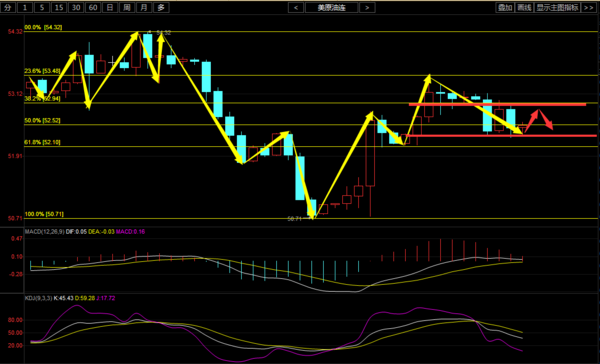Expand more options with the >> button
Image resolution: width=600 pixels, height=364 pixels.
coord(589,7)
